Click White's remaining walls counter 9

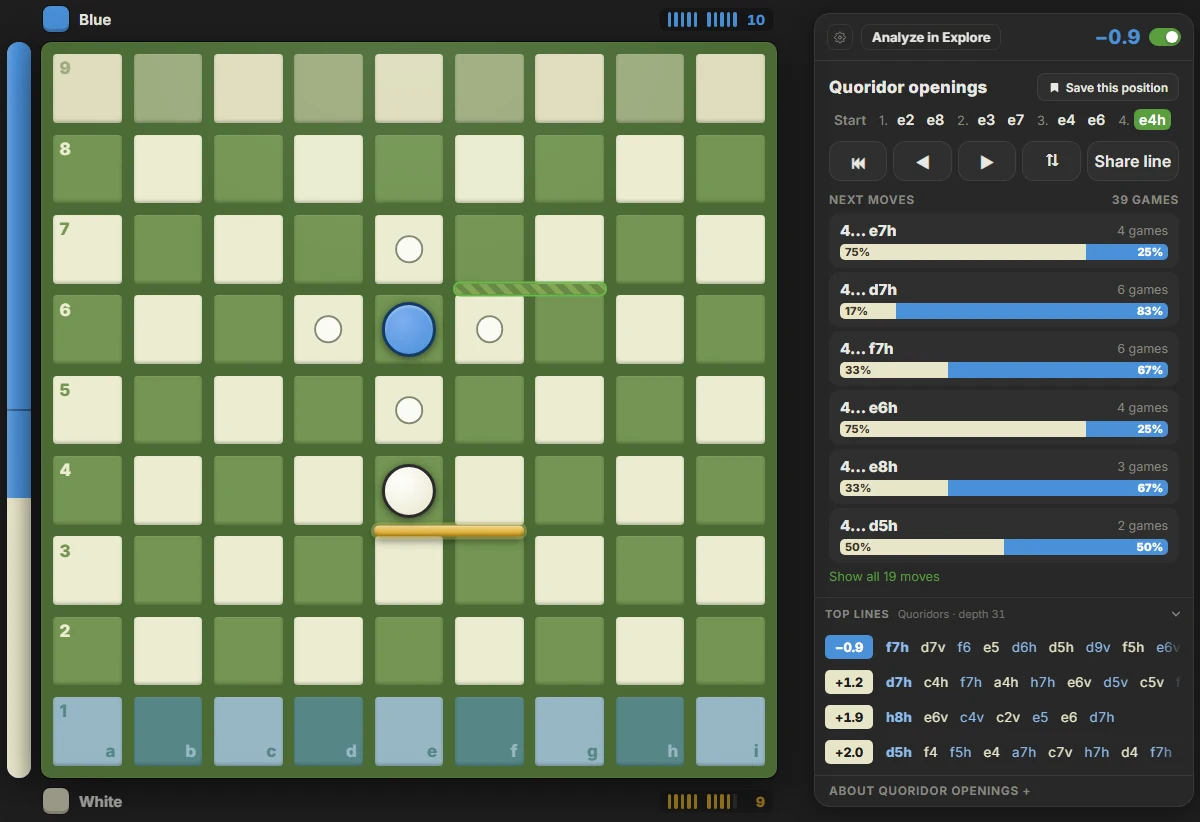click(x=716, y=801)
